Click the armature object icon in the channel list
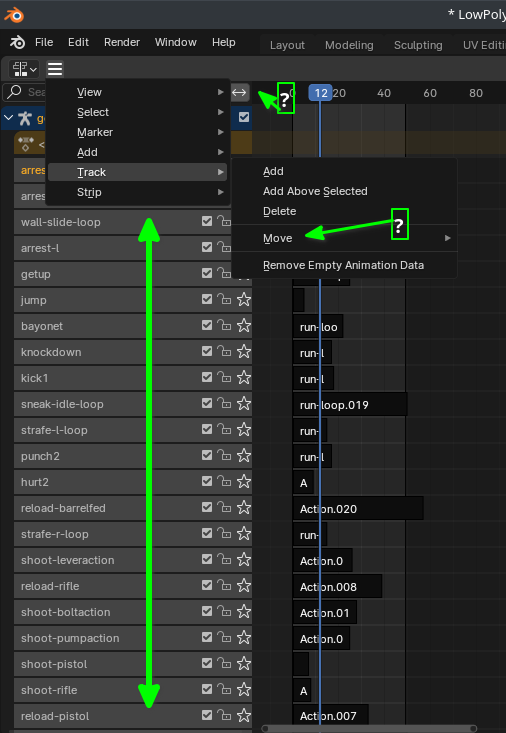This screenshot has width=506, height=733. [x=25, y=118]
